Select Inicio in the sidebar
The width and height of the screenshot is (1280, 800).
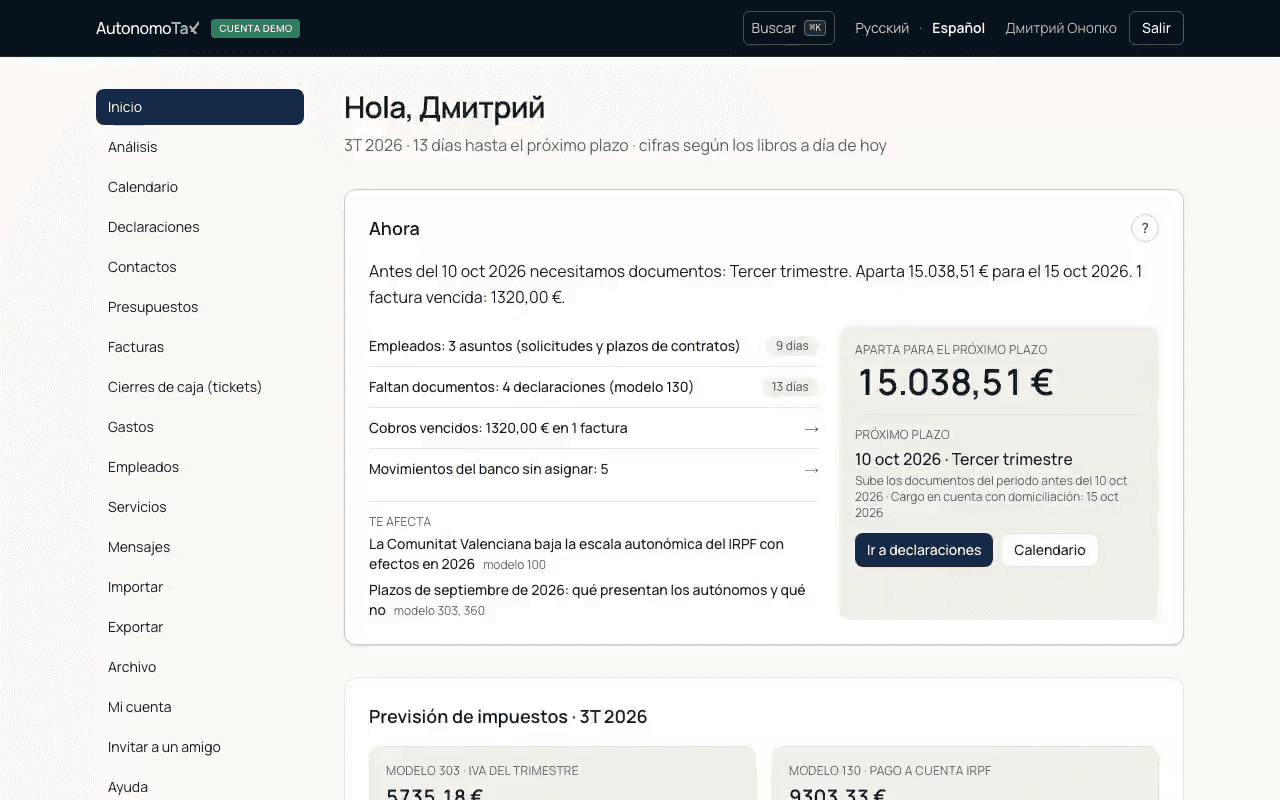(200, 107)
